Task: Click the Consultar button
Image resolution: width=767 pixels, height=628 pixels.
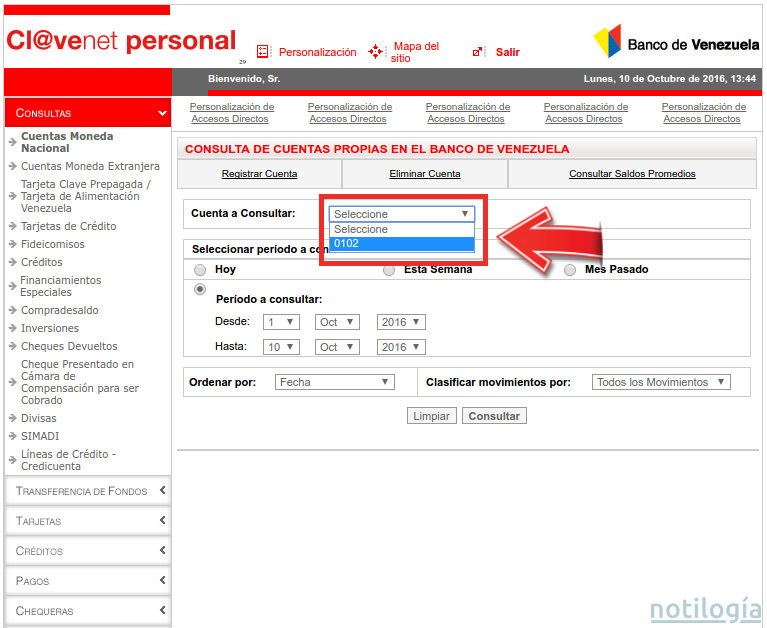Action: (x=494, y=416)
